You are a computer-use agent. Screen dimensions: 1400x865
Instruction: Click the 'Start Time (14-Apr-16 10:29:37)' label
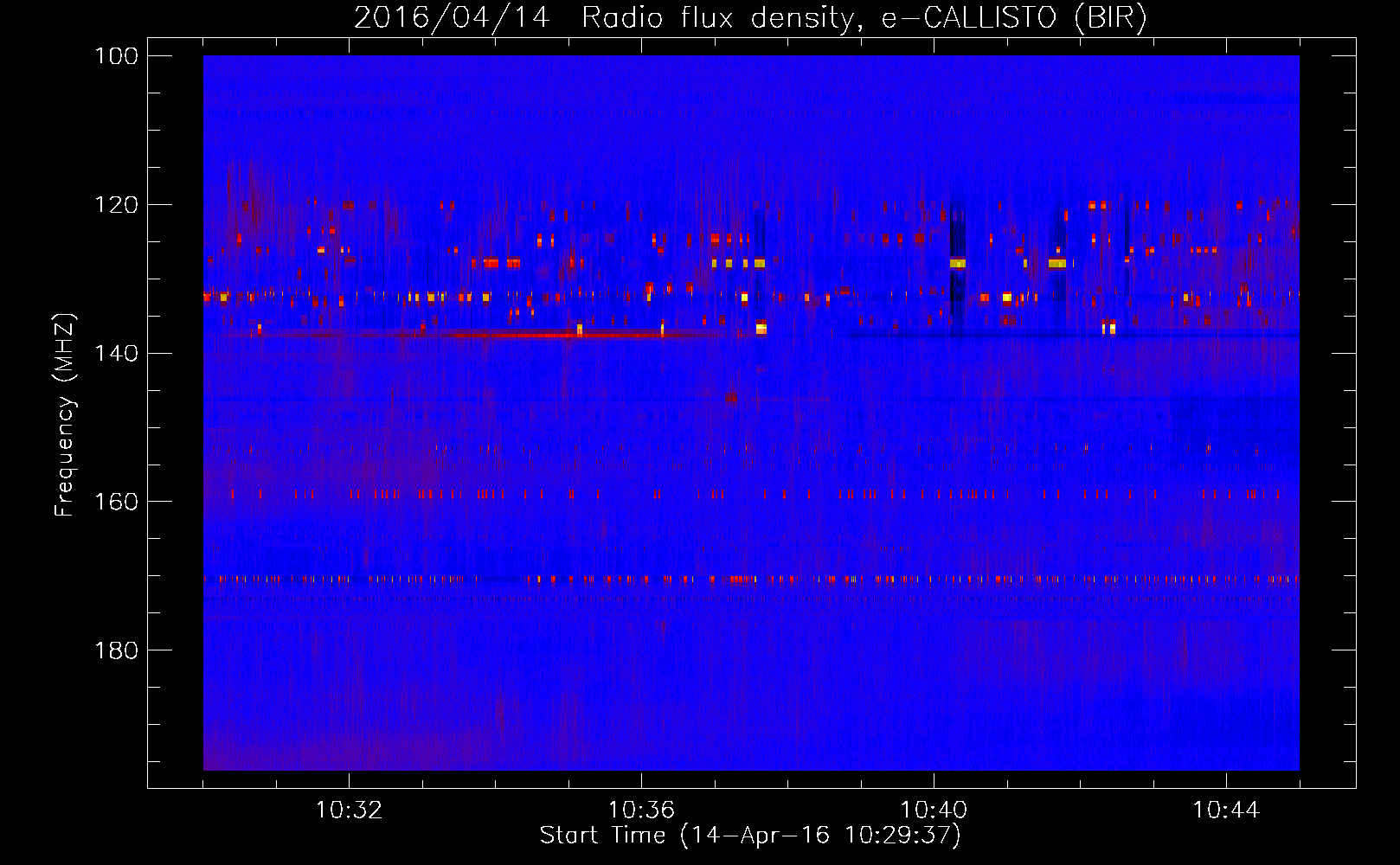[750, 836]
